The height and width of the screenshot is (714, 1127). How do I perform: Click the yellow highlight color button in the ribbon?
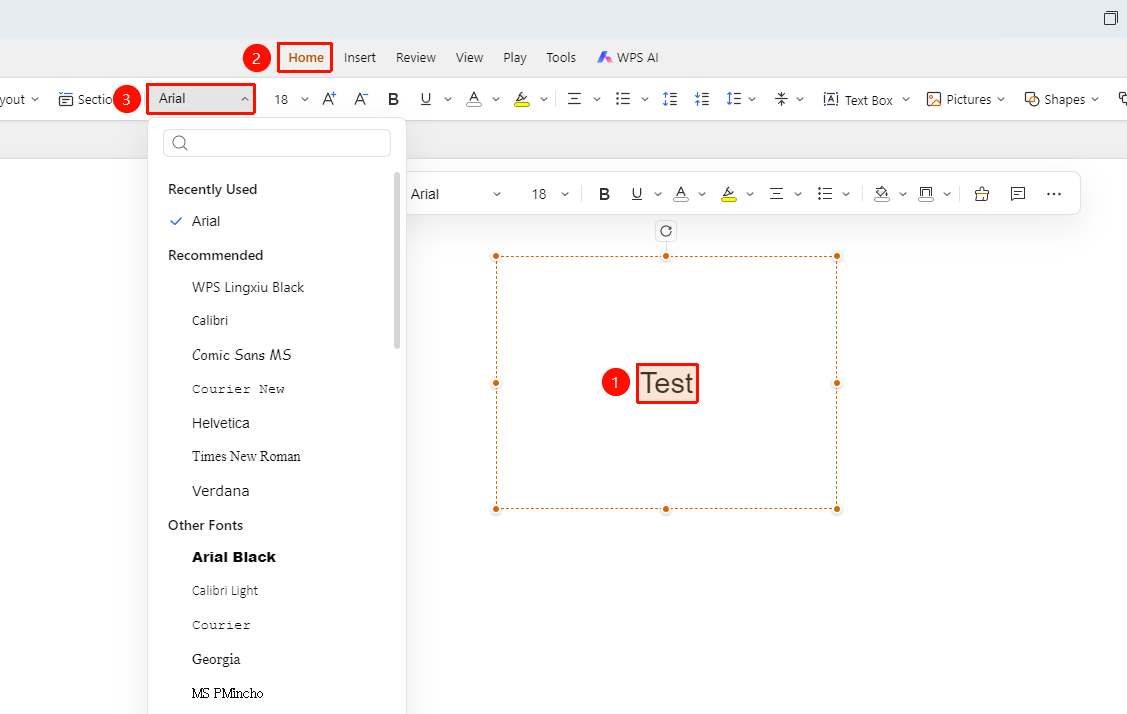pyautogui.click(x=522, y=99)
